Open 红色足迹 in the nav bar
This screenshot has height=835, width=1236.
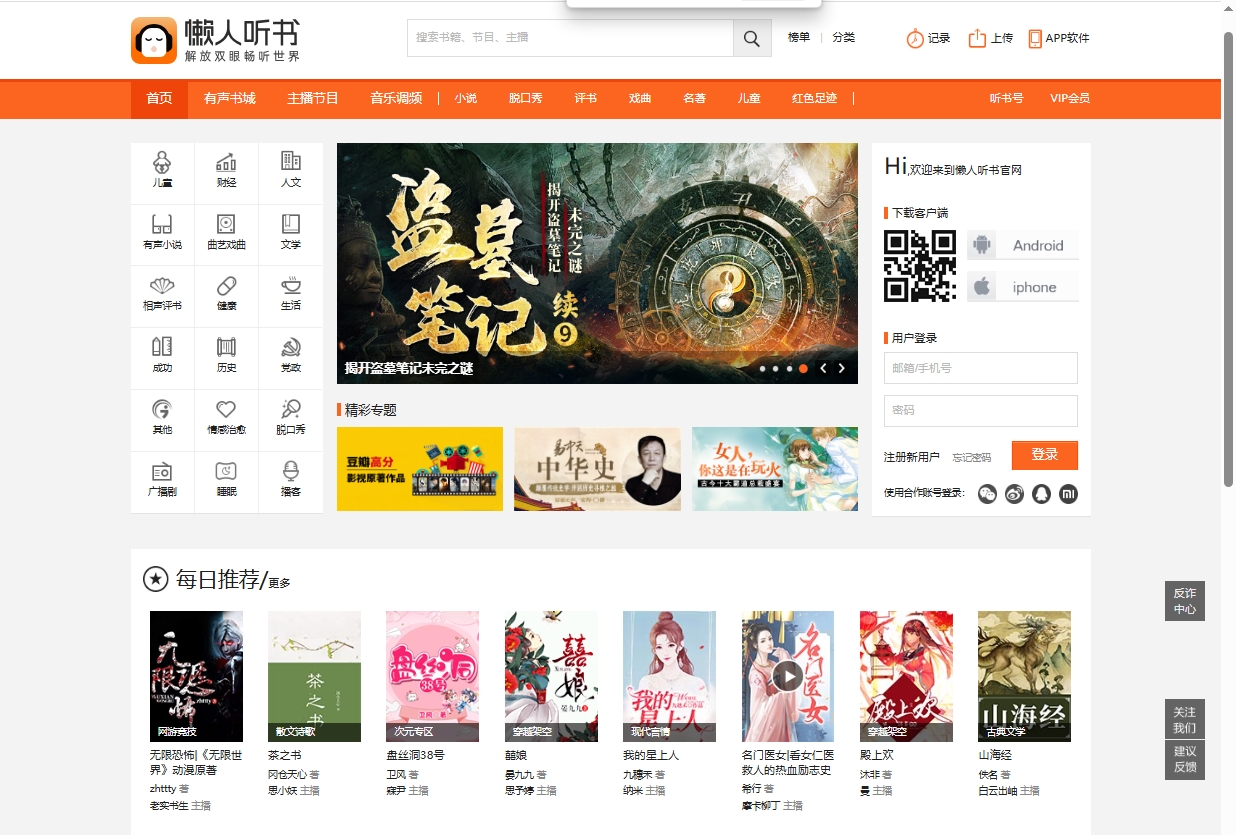click(814, 98)
